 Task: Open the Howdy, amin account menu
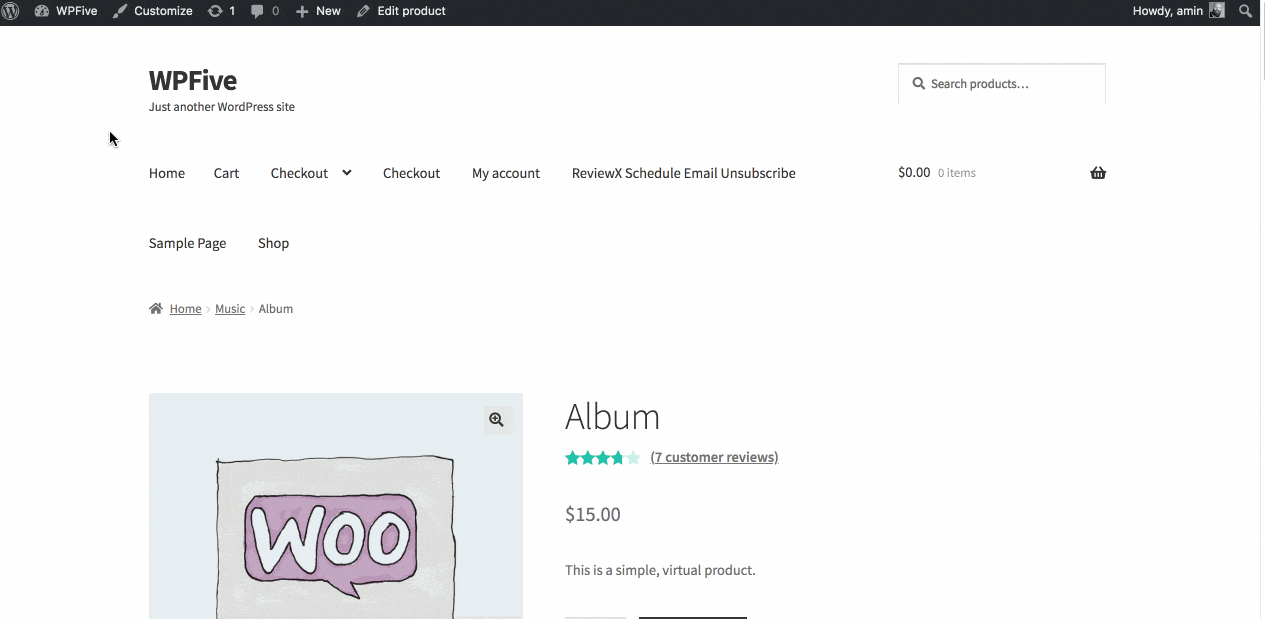point(1167,11)
